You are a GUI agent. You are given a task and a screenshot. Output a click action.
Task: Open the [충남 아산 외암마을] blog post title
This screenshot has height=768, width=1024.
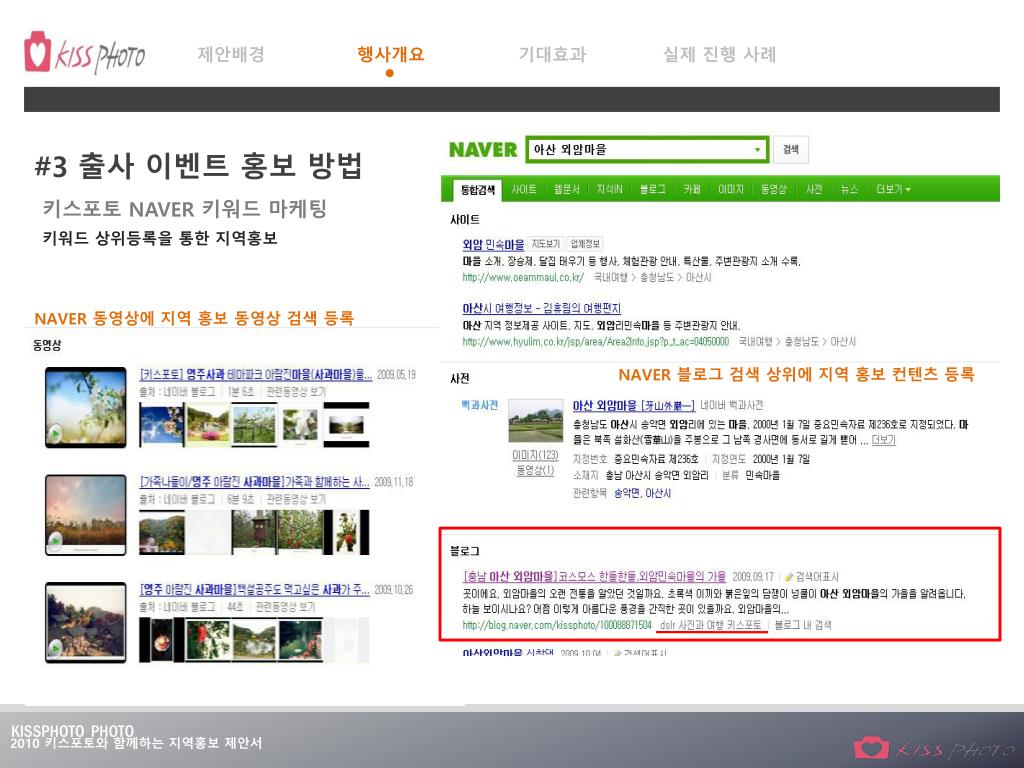(x=594, y=577)
